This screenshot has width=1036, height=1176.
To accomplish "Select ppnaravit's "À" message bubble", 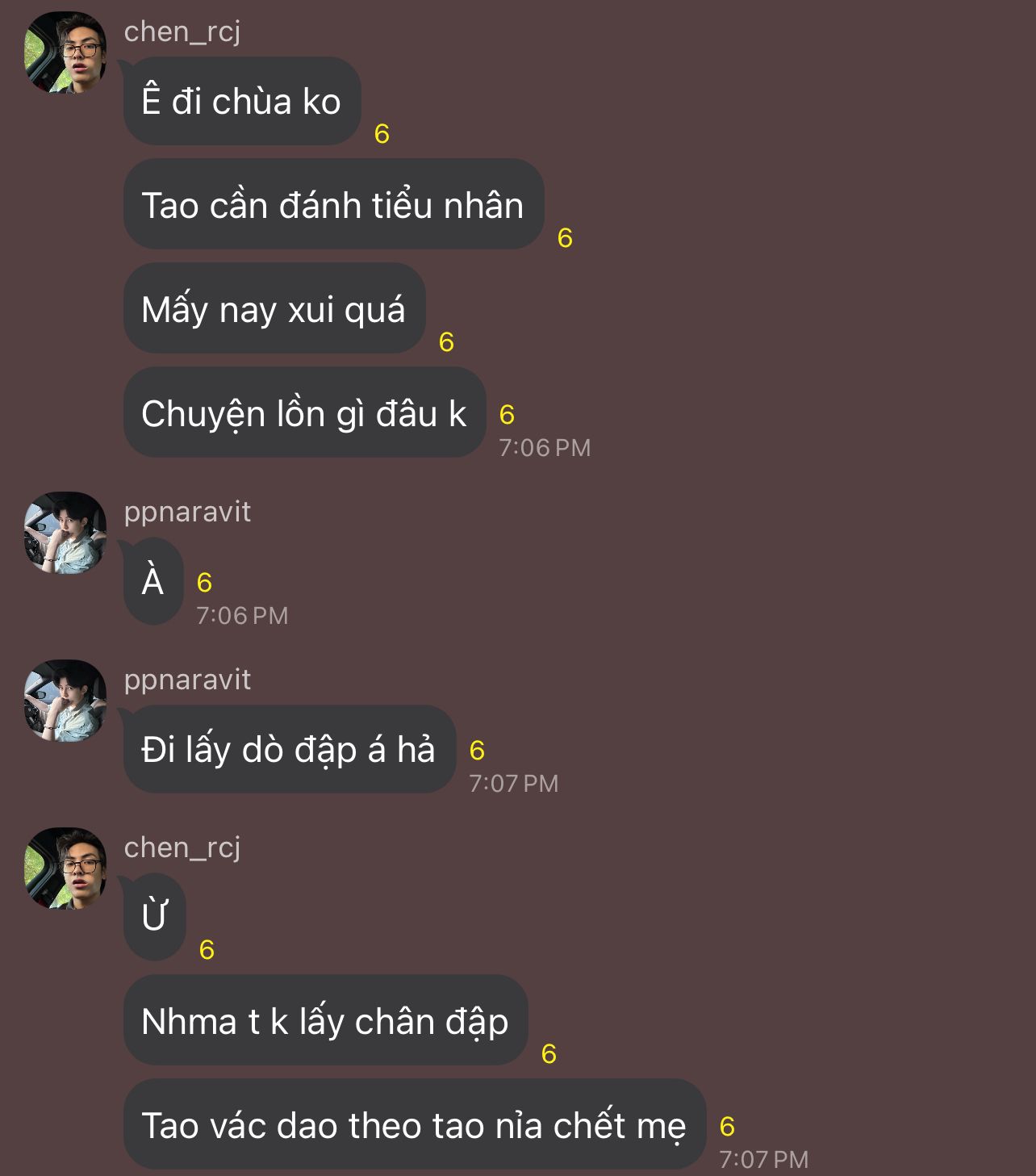I will click(153, 581).
